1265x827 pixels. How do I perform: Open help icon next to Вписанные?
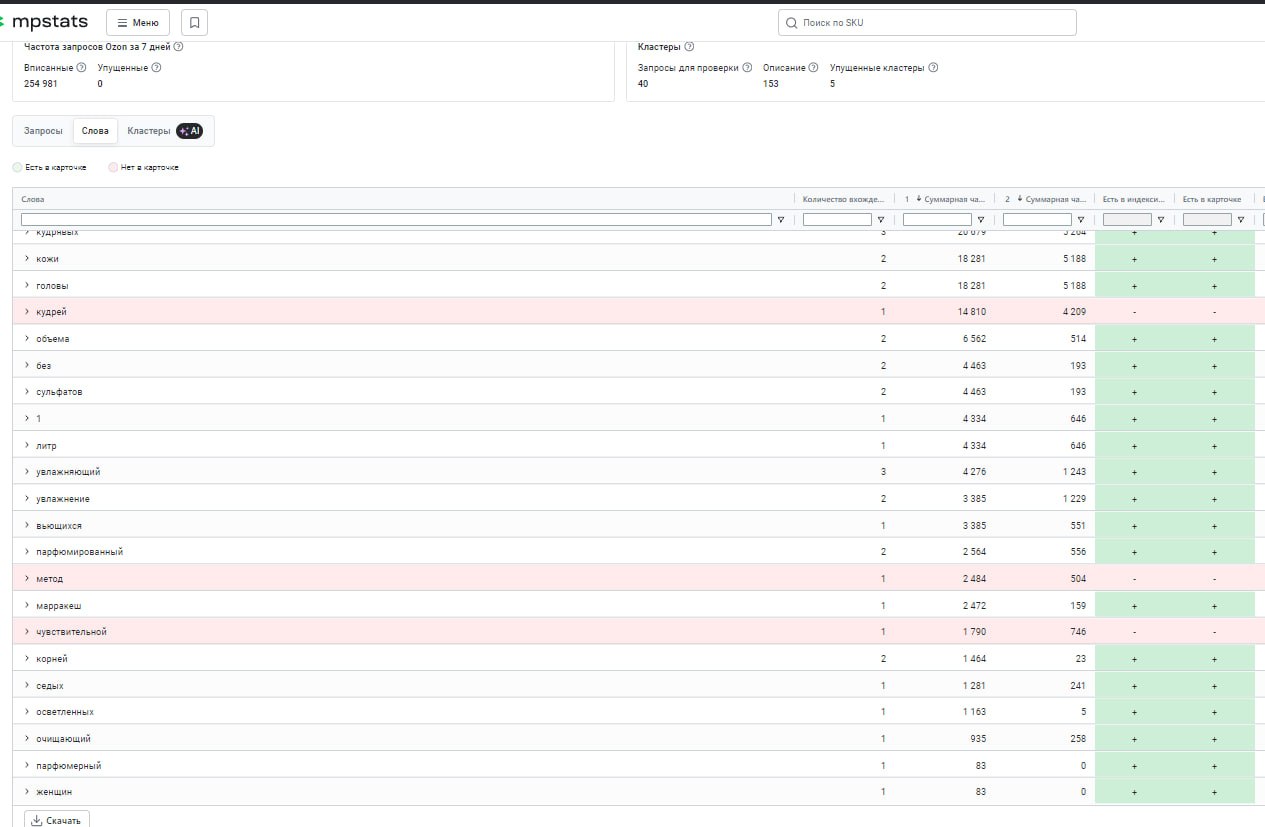point(81,68)
